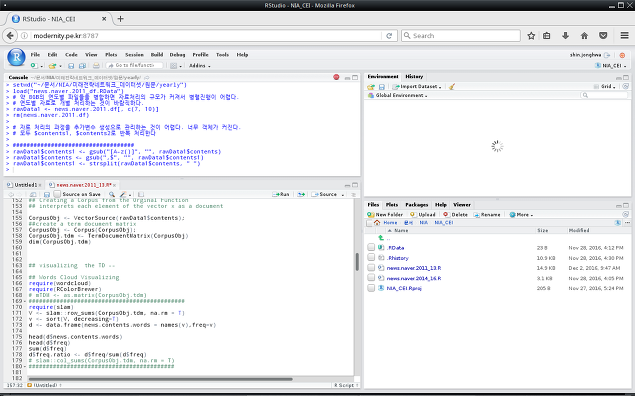Click the Firefox home icon
The height and width of the screenshot is (396, 635).
click(x=584, y=36)
